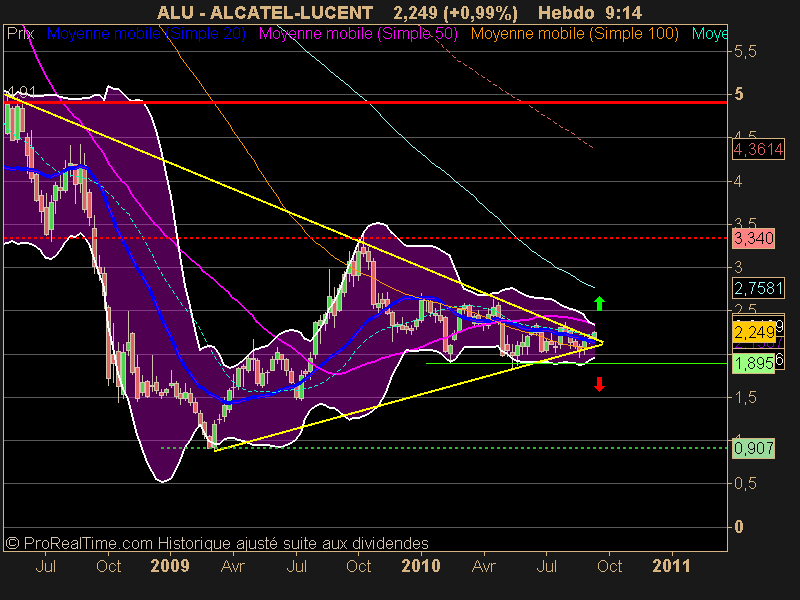Click the 2,7581 moving average label
The height and width of the screenshot is (600, 800).
(758, 289)
